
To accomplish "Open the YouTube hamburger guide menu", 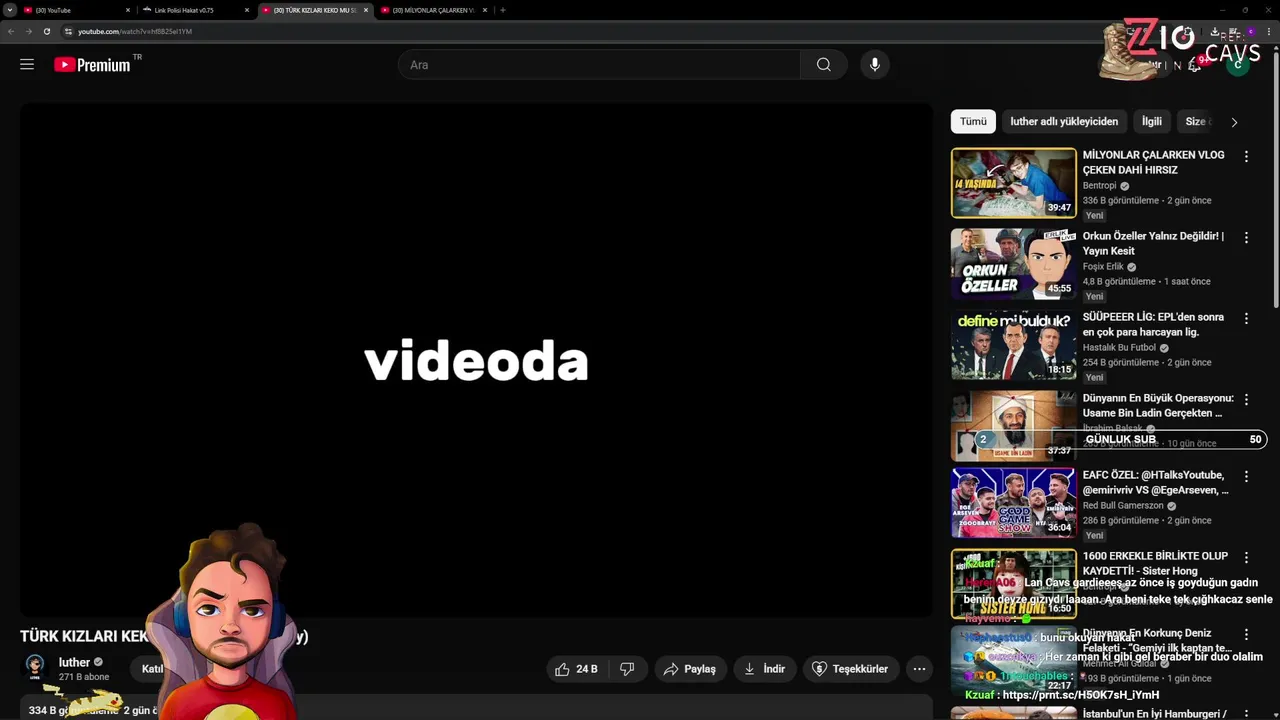I will [27, 64].
